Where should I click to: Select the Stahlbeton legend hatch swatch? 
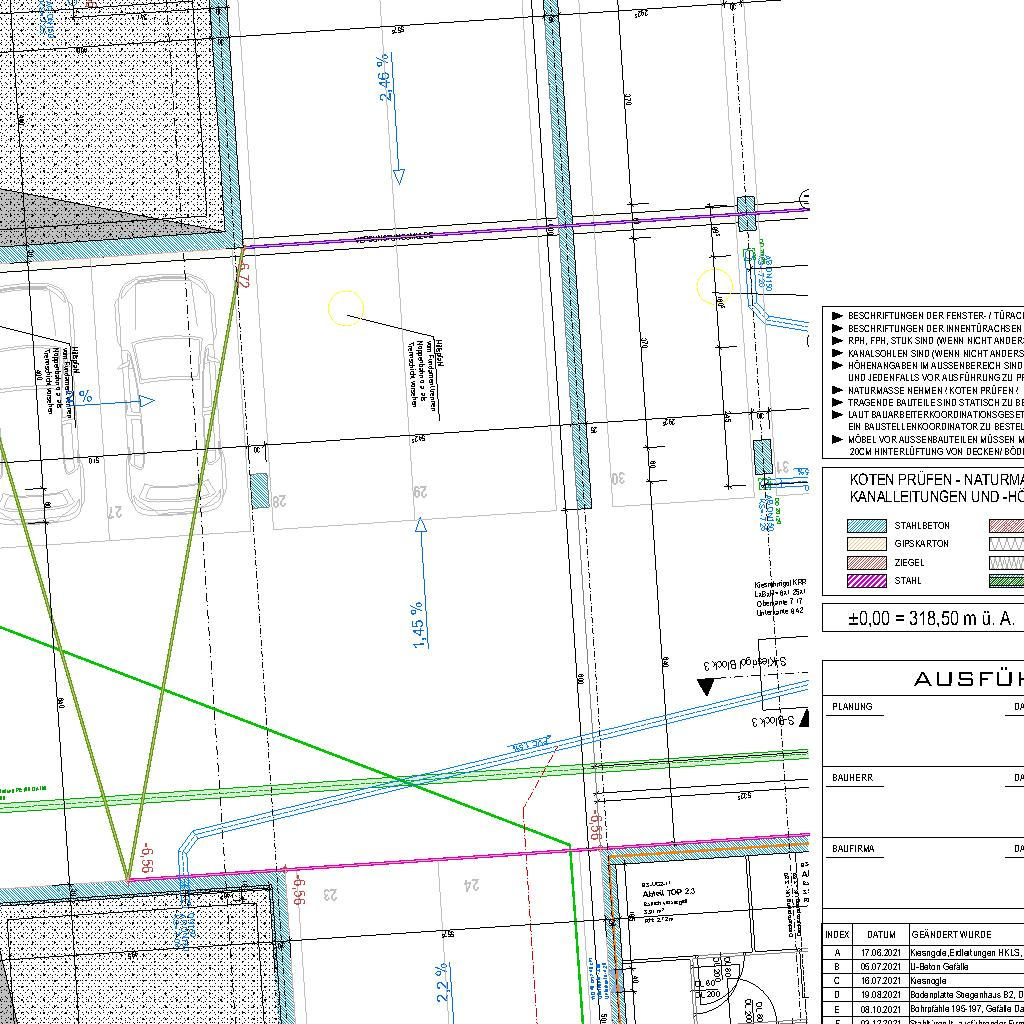point(867,526)
